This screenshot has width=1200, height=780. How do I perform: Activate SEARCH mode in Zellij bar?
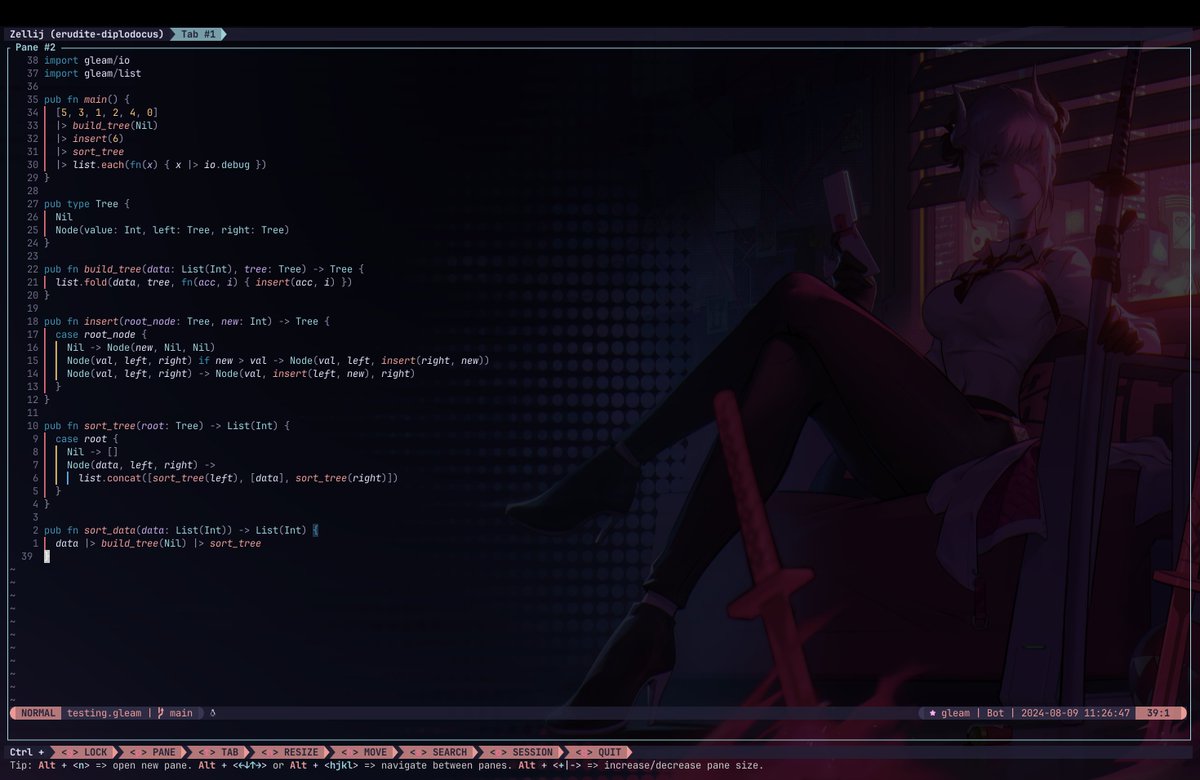[x=436, y=752]
